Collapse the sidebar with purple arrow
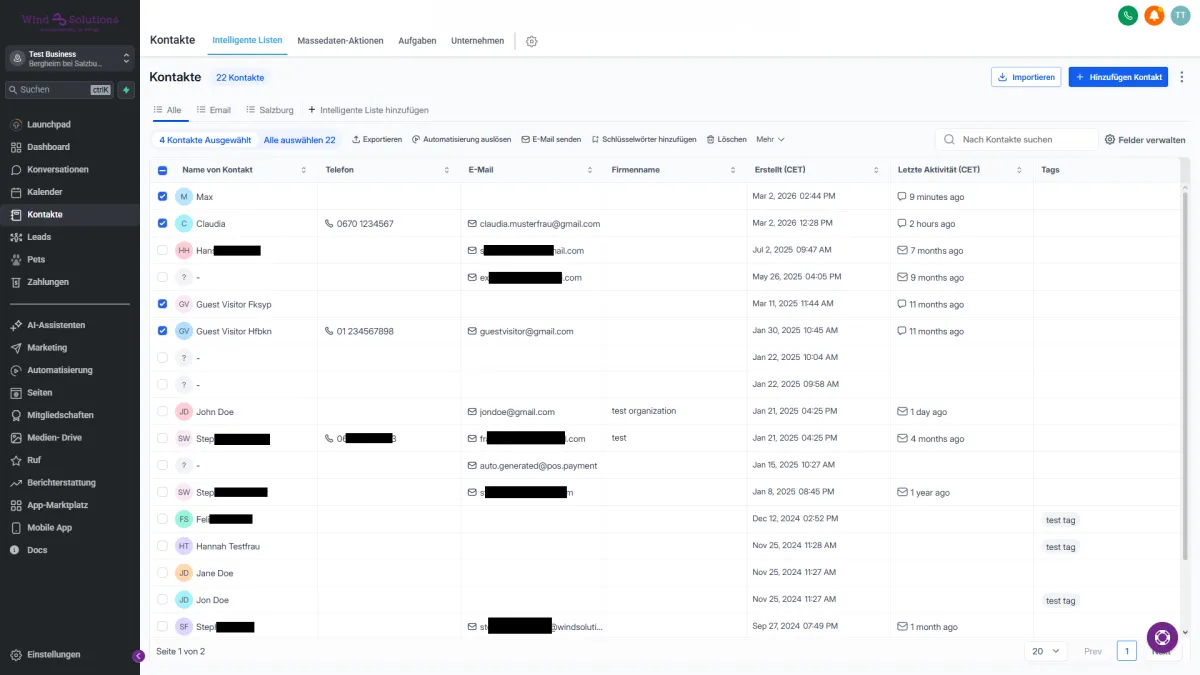The image size is (1200, 675). click(139, 656)
